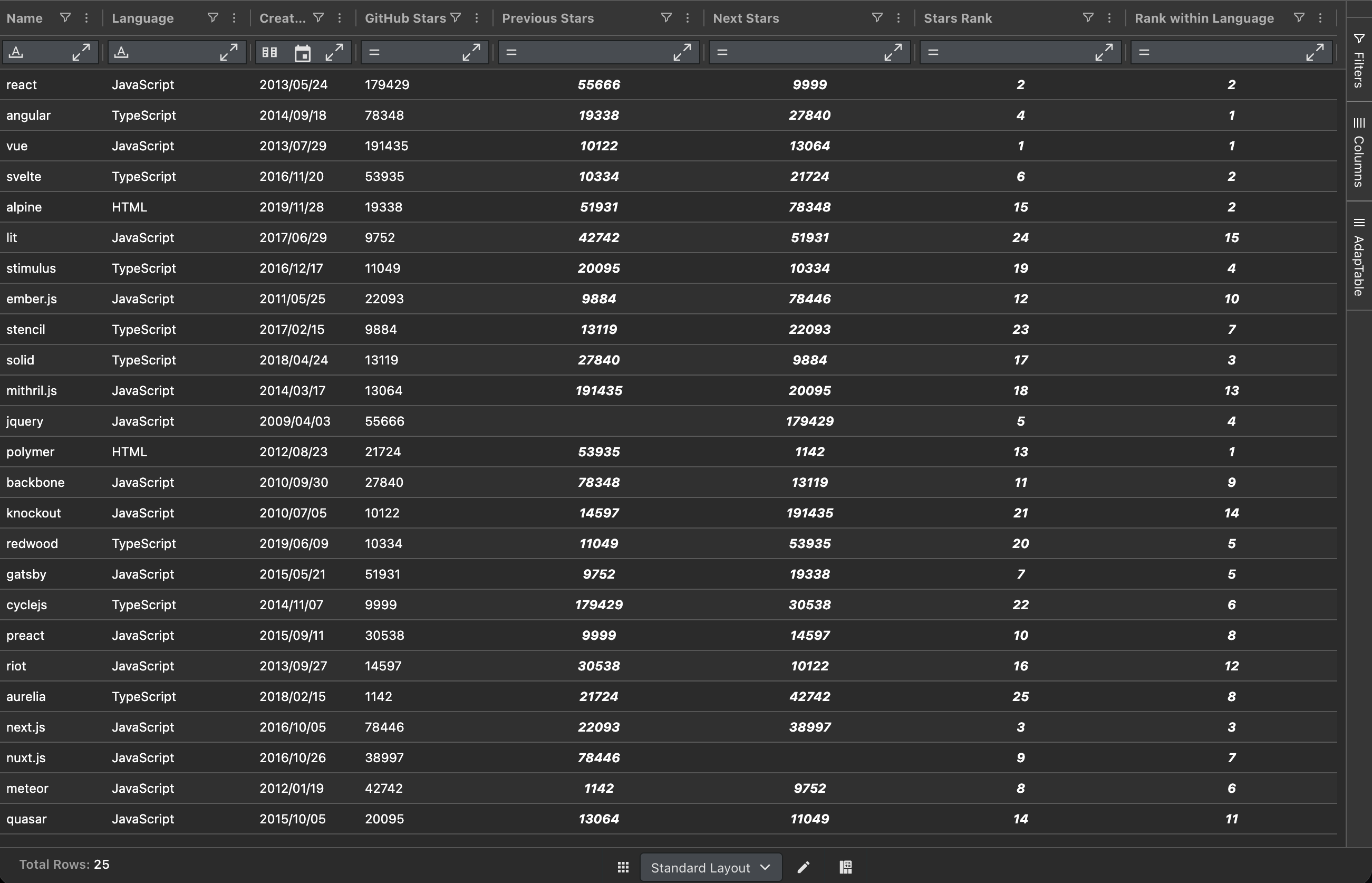This screenshot has height=883, width=1372.
Task: Open the Standard Layout dropdown
Action: click(x=711, y=868)
